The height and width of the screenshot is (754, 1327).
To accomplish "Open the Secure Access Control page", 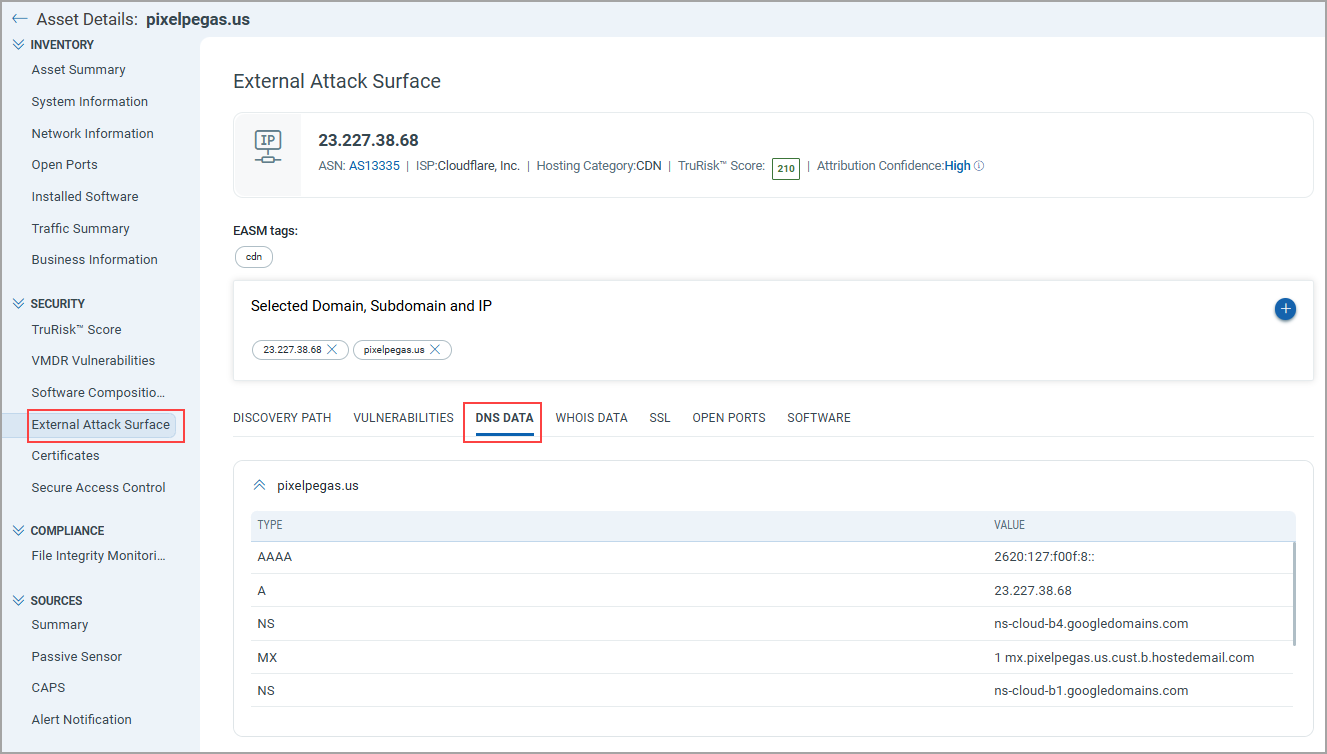I will [98, 487].
